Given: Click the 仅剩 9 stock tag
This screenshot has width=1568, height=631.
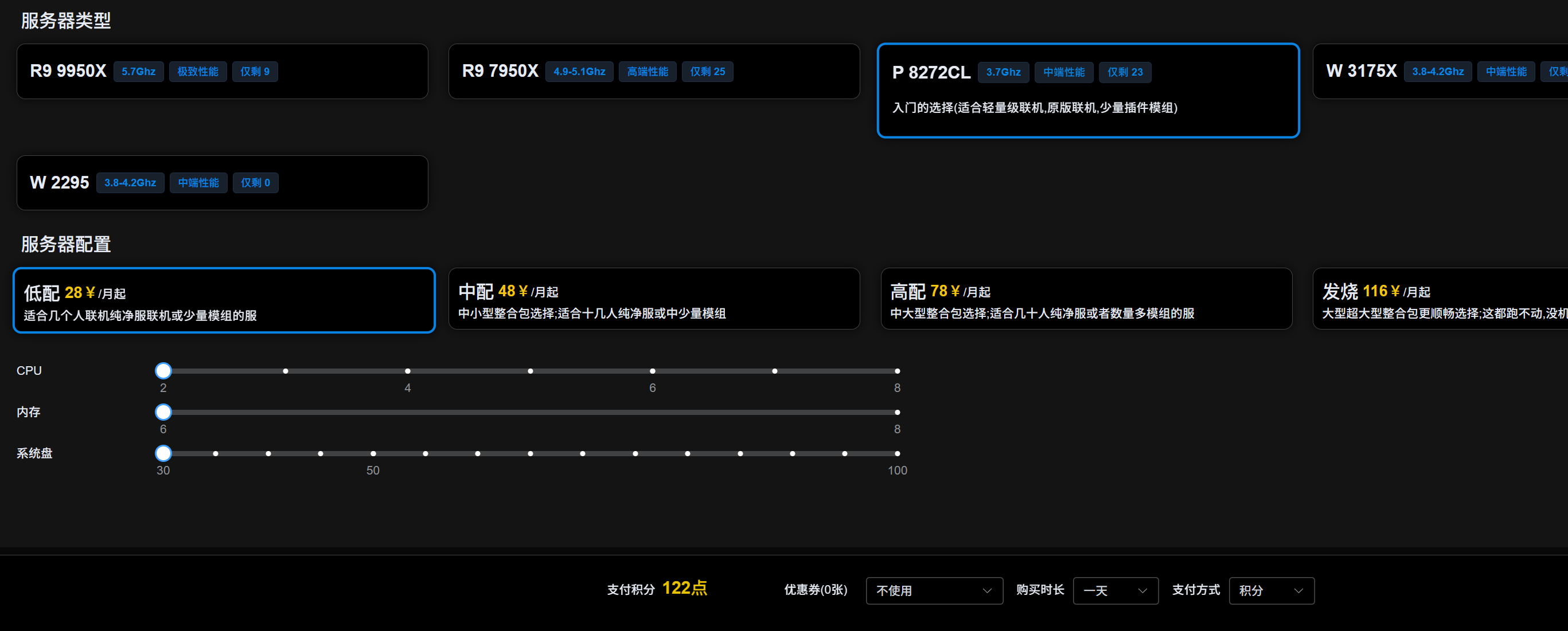Looking at the screenshot, I should (x=255, y=72).
